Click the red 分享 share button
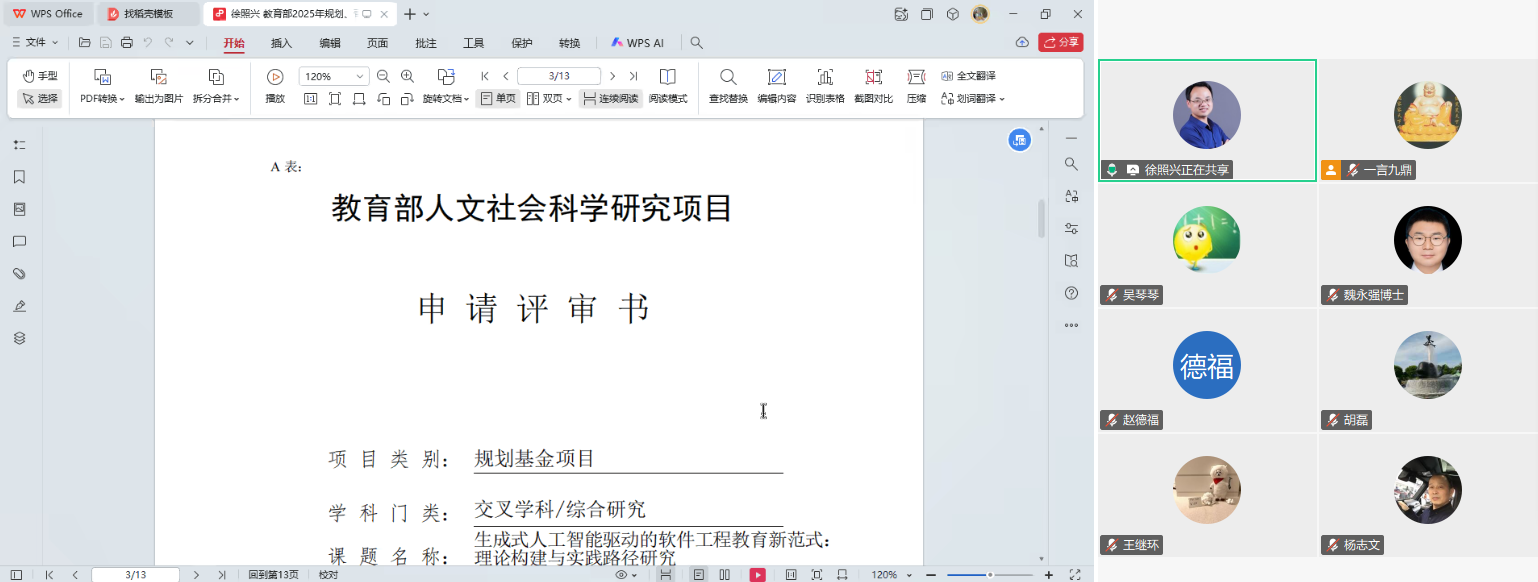This screenshot has height=582, width=1538. click(1061, 42)
